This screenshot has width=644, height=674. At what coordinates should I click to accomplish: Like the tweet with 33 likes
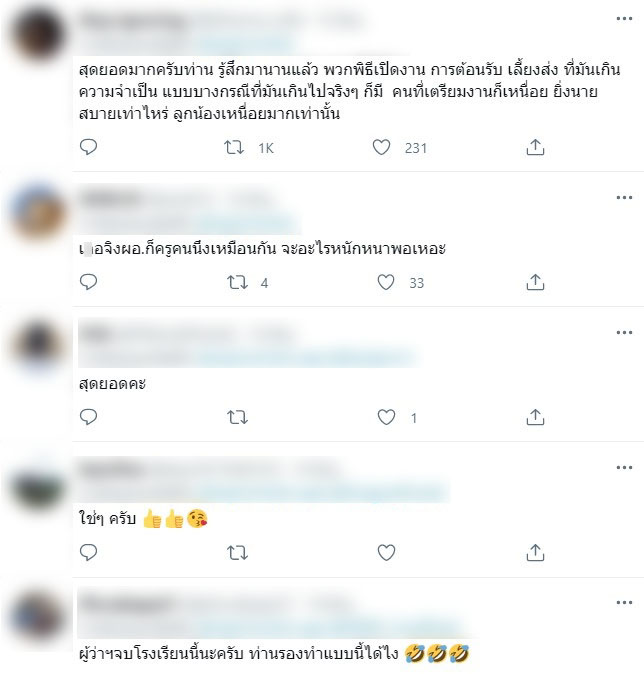click(386, 282)
